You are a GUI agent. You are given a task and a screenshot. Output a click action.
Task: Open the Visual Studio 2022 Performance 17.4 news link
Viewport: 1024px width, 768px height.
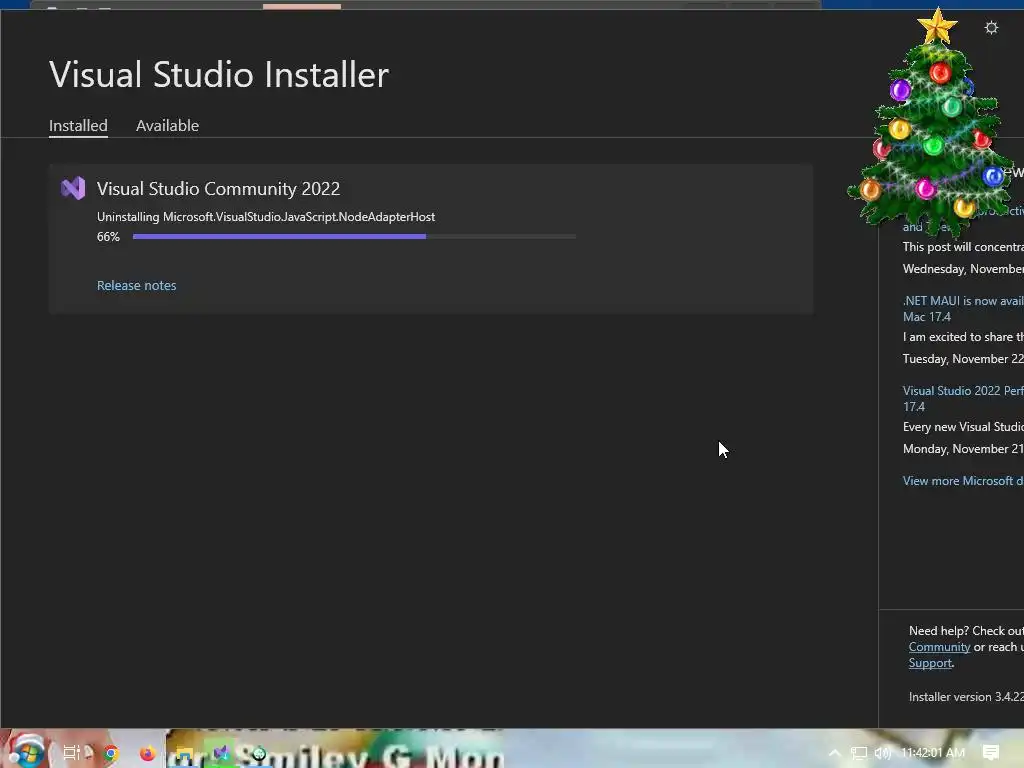(x=963, y=398)
